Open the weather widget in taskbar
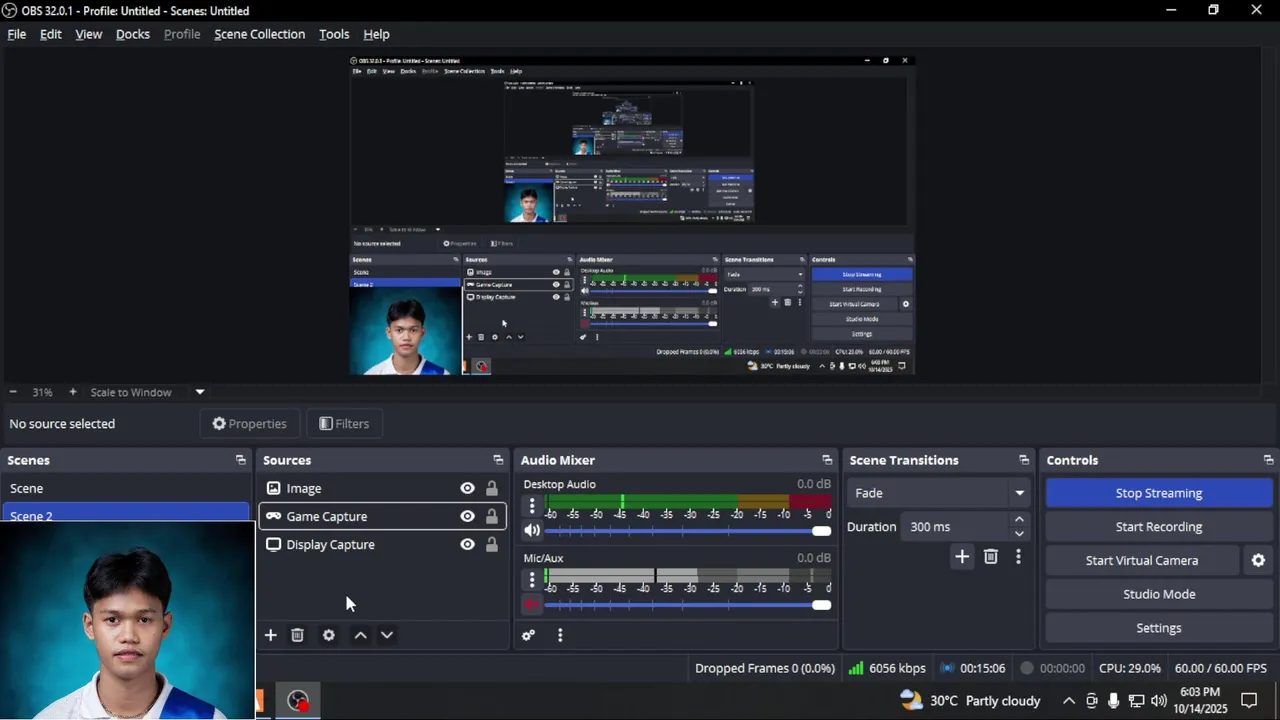This screenshot has height=720, width=1280. pyautogui.click(x=970, y=700)
